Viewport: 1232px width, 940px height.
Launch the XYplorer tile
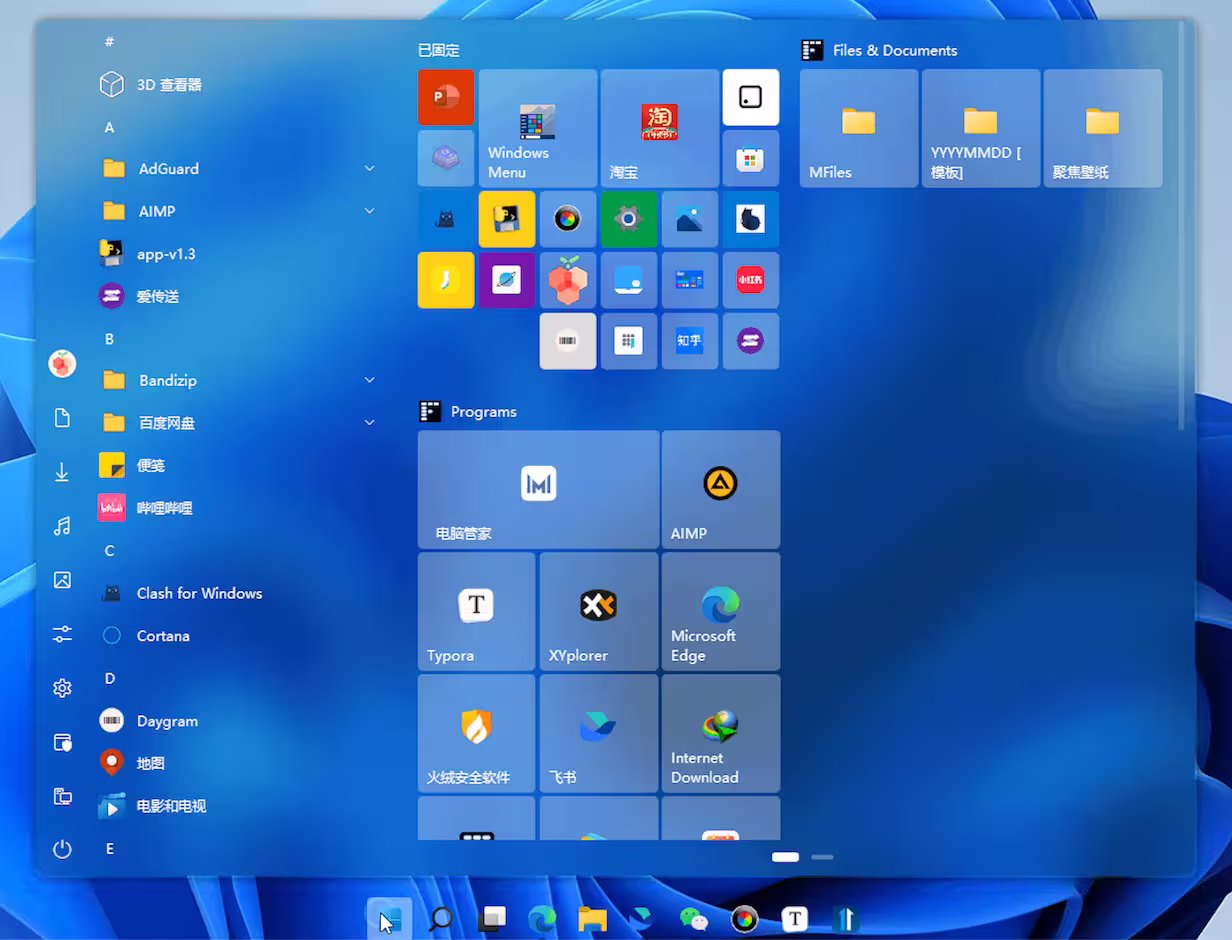click(x=599, y=612)
